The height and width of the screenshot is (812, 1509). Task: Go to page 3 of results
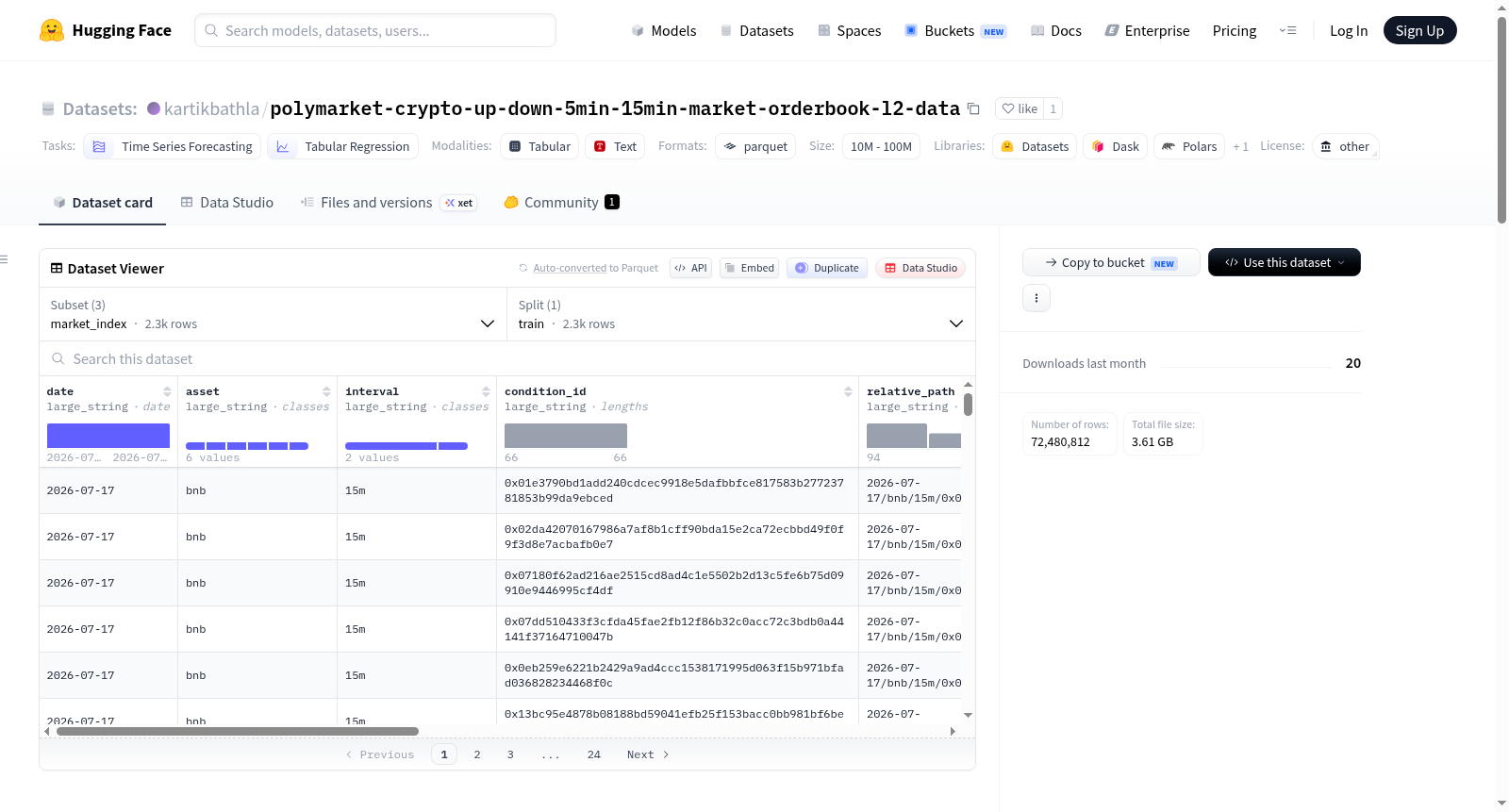[x=510, y=754]
